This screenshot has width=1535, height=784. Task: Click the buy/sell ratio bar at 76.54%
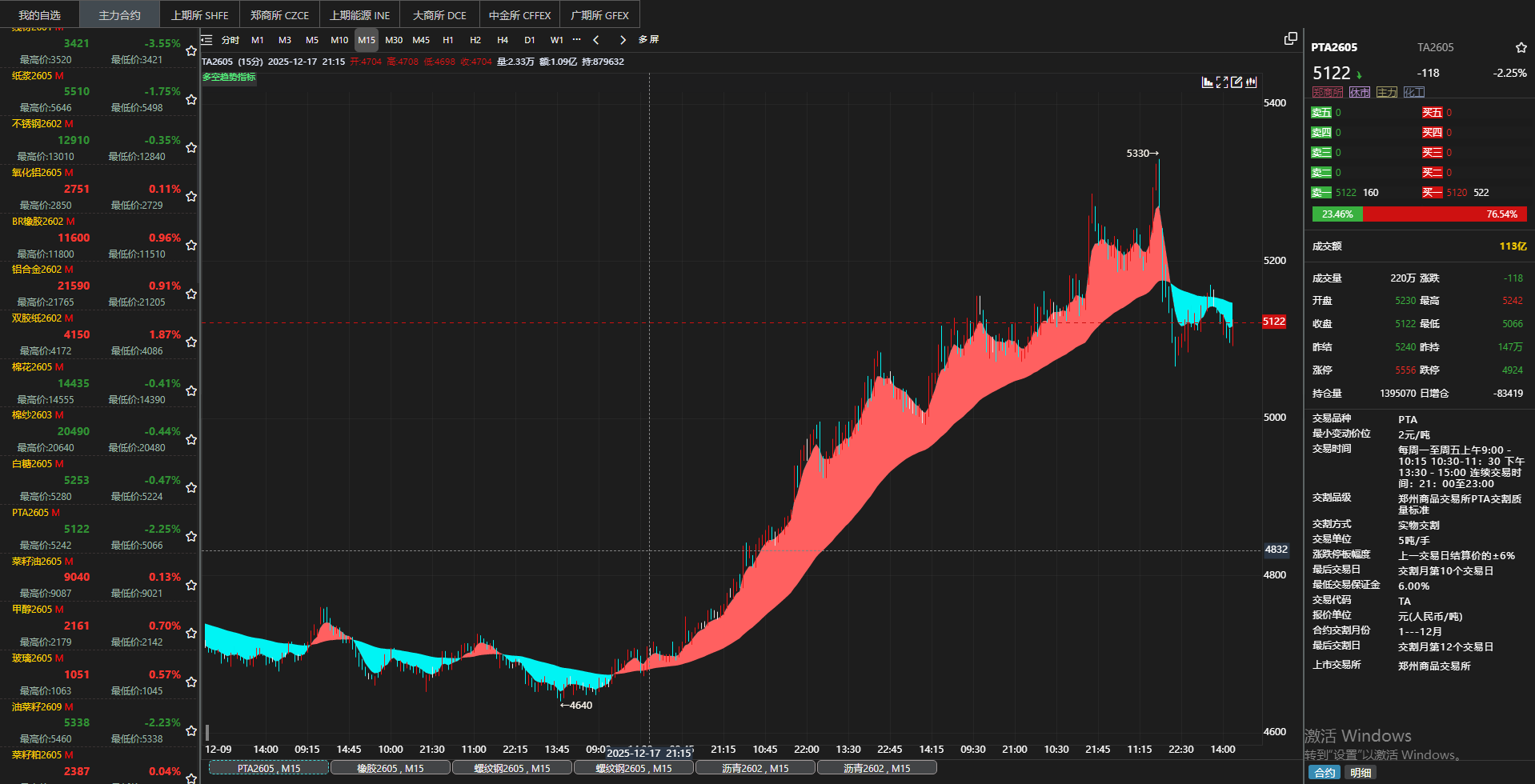(1445, 214)
